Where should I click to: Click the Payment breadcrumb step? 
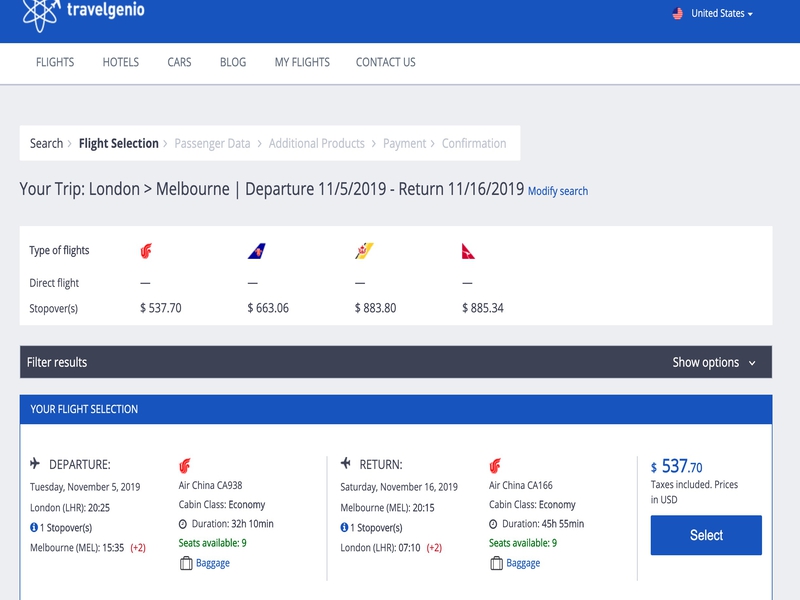pos(405,143)
